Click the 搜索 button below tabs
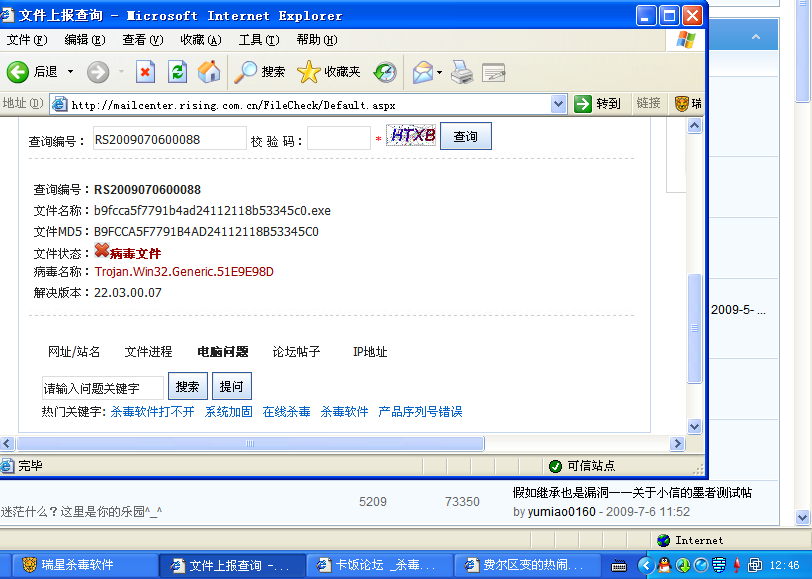The width and height of the screenshot is (812, 579). tap(187, 386)
